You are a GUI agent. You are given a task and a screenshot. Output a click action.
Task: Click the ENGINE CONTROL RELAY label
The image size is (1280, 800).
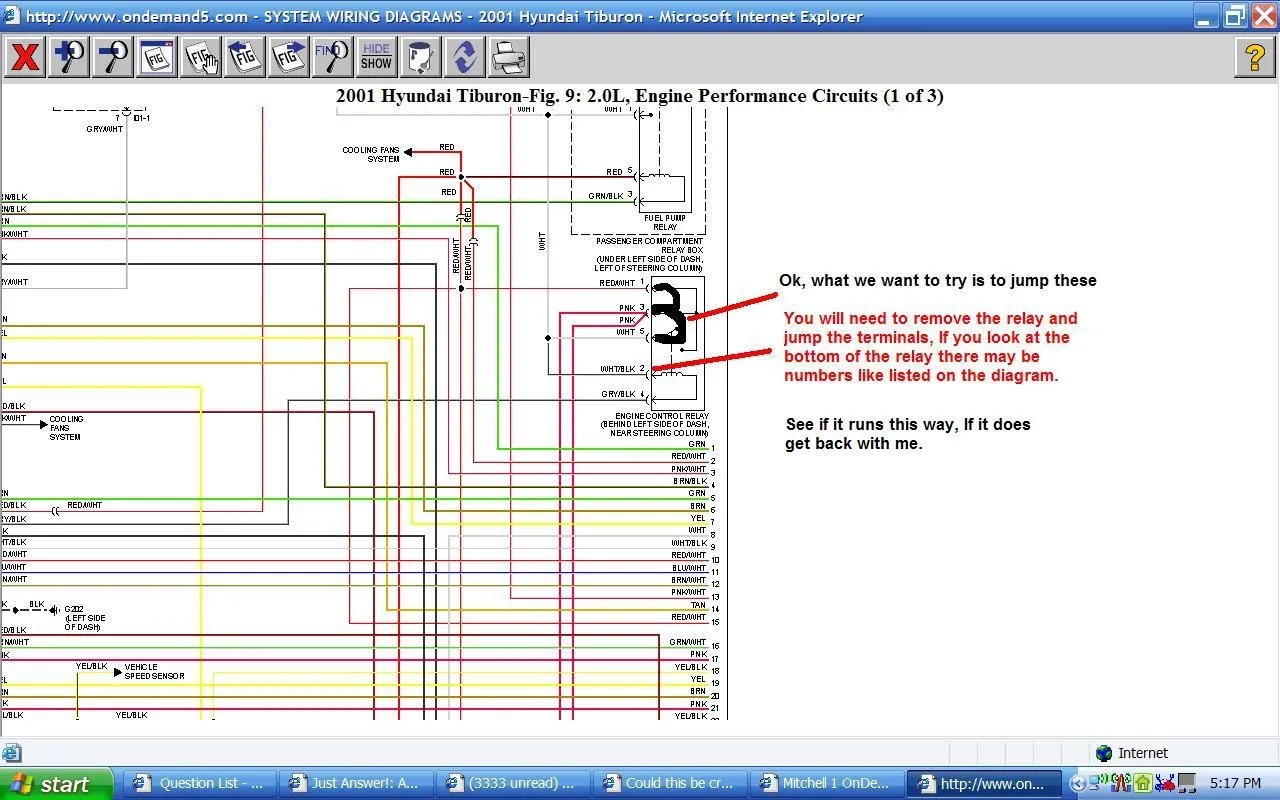(662, 416)
